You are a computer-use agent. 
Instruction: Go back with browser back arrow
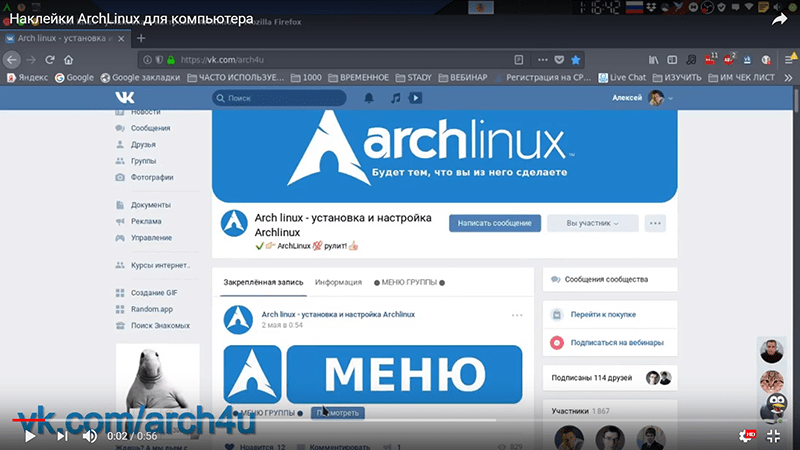point(12,60)
